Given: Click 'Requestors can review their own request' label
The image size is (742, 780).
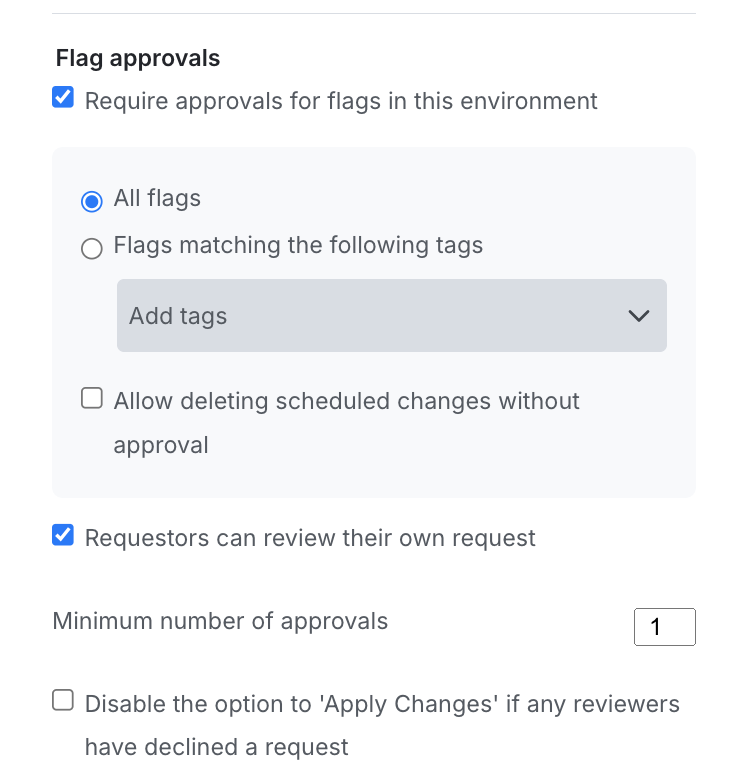Looking at the screenshot, I should tap(310, 538).
